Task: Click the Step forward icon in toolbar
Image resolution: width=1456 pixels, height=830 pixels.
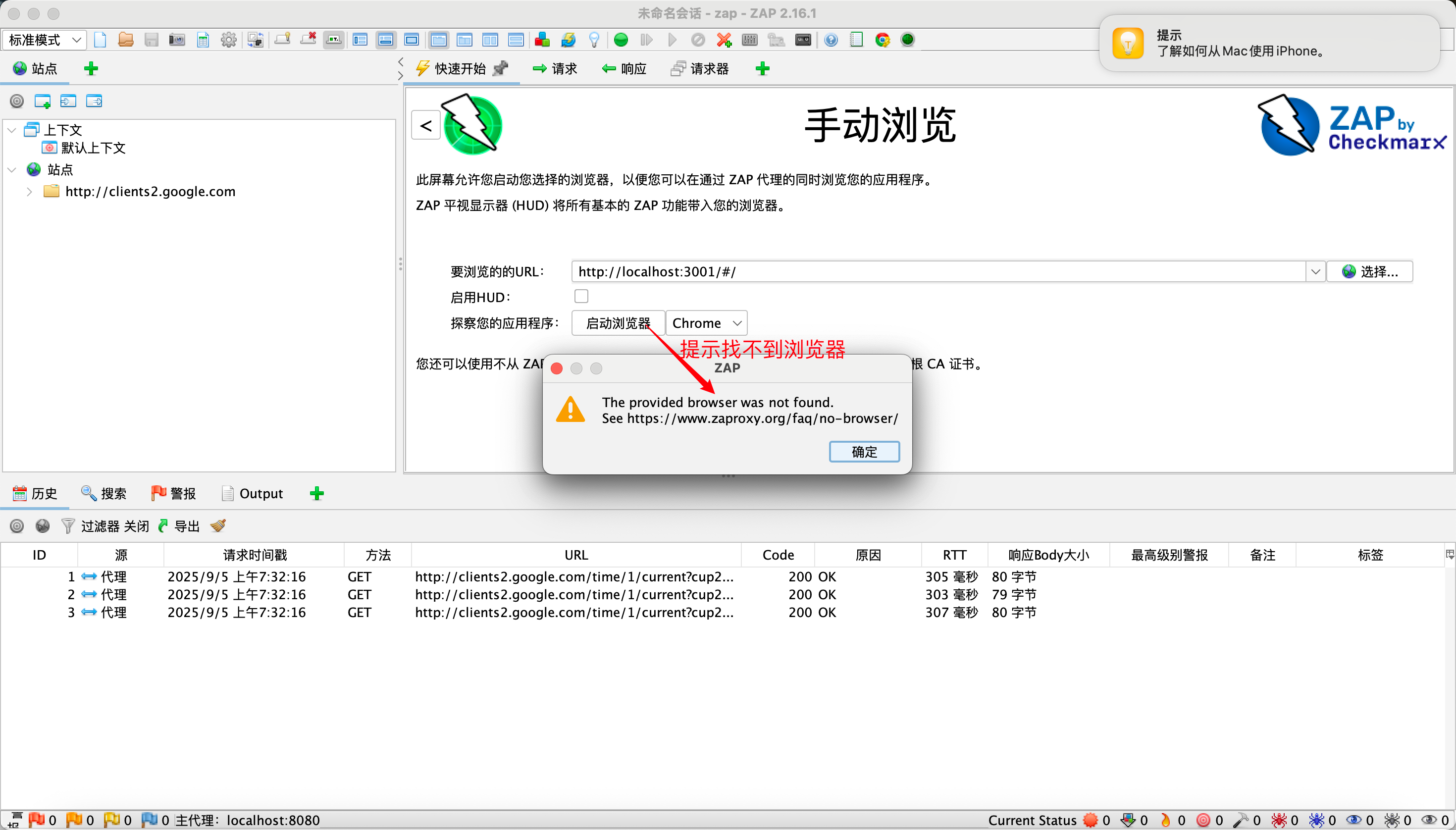Action: tap(646, 40)
